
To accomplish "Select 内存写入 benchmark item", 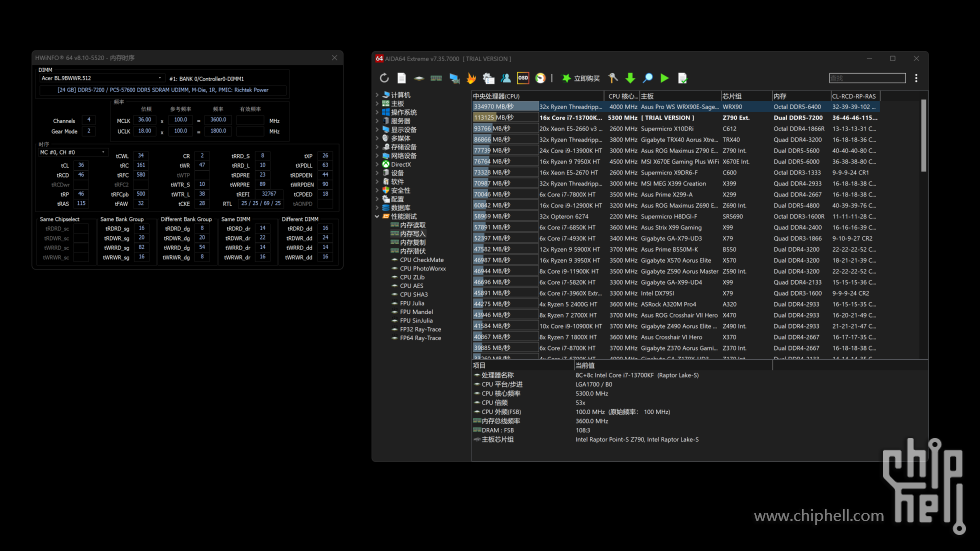I will (x=412, y=234).
